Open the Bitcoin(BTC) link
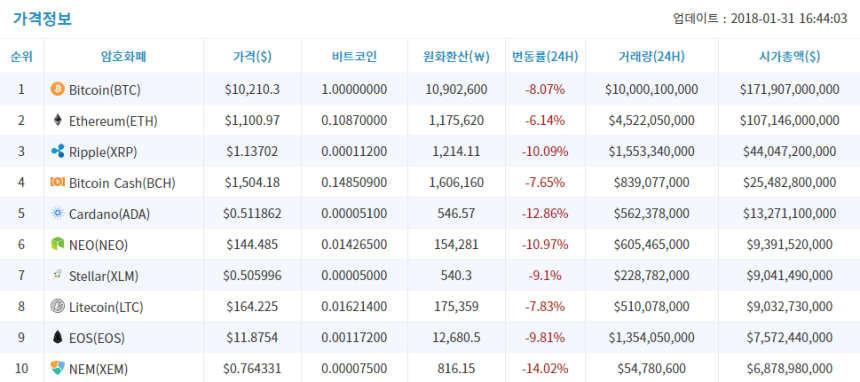The height and width of the screenshot is (382, 860). tap(105, 89)
